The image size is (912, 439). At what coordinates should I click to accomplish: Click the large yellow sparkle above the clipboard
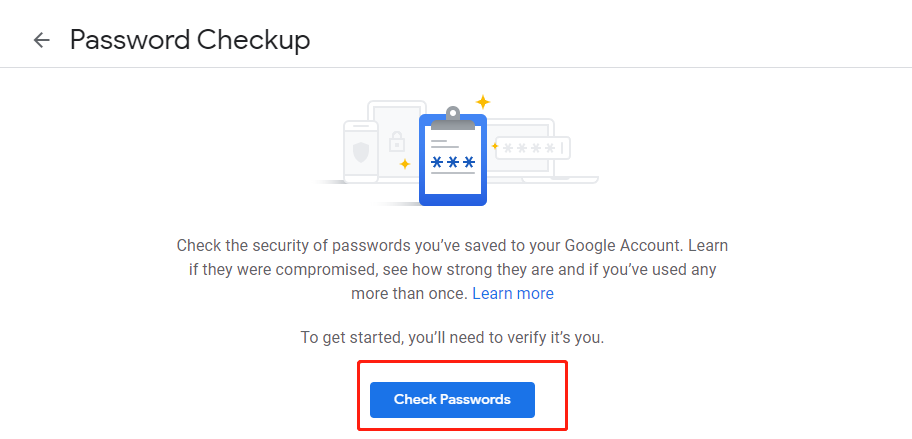(483, 102)
